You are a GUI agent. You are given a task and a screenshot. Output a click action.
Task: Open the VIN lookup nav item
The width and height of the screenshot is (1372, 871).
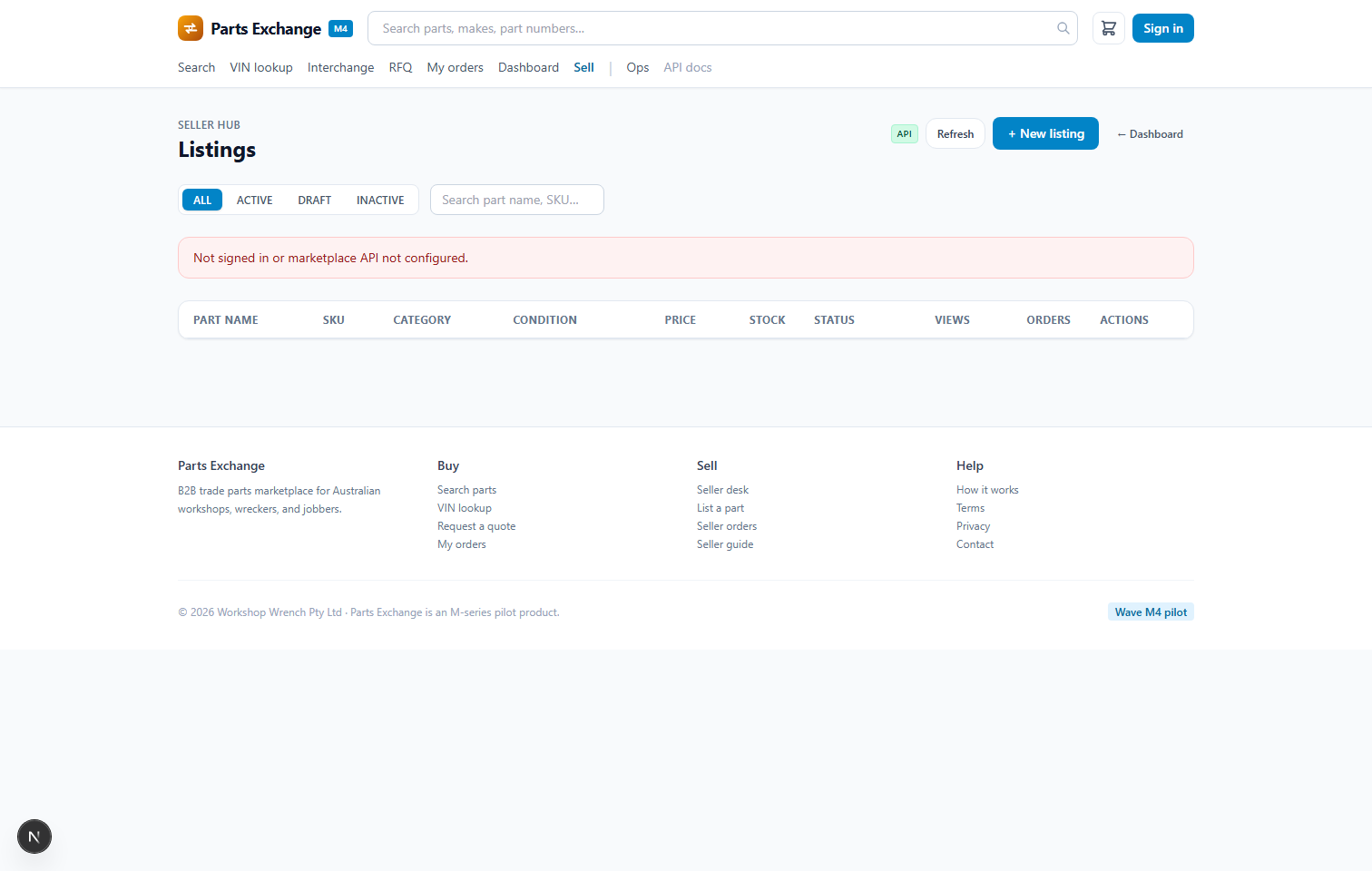pyautogui.click(x=261, y=67)
